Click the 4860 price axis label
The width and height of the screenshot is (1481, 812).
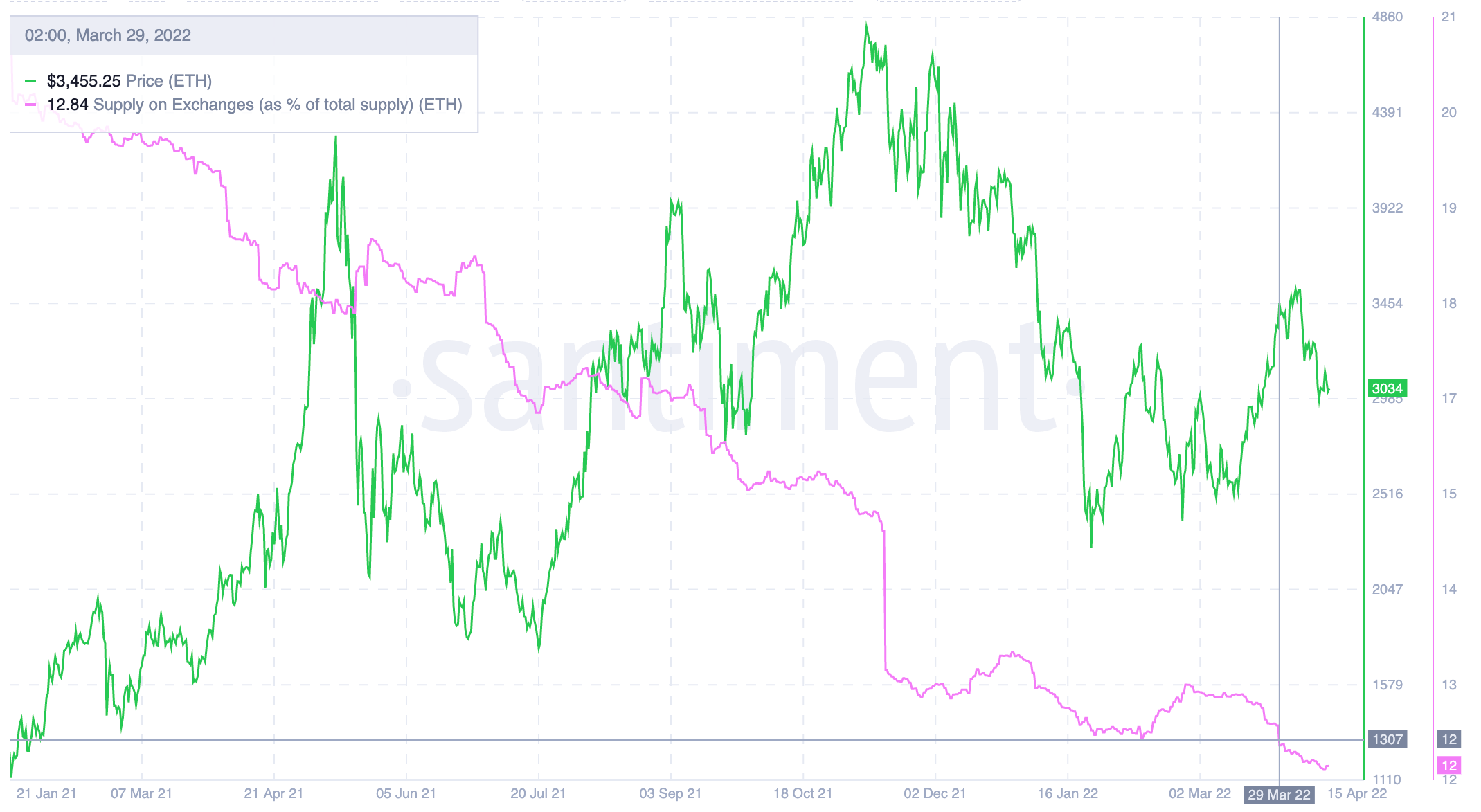click(x=1387, y=17)
